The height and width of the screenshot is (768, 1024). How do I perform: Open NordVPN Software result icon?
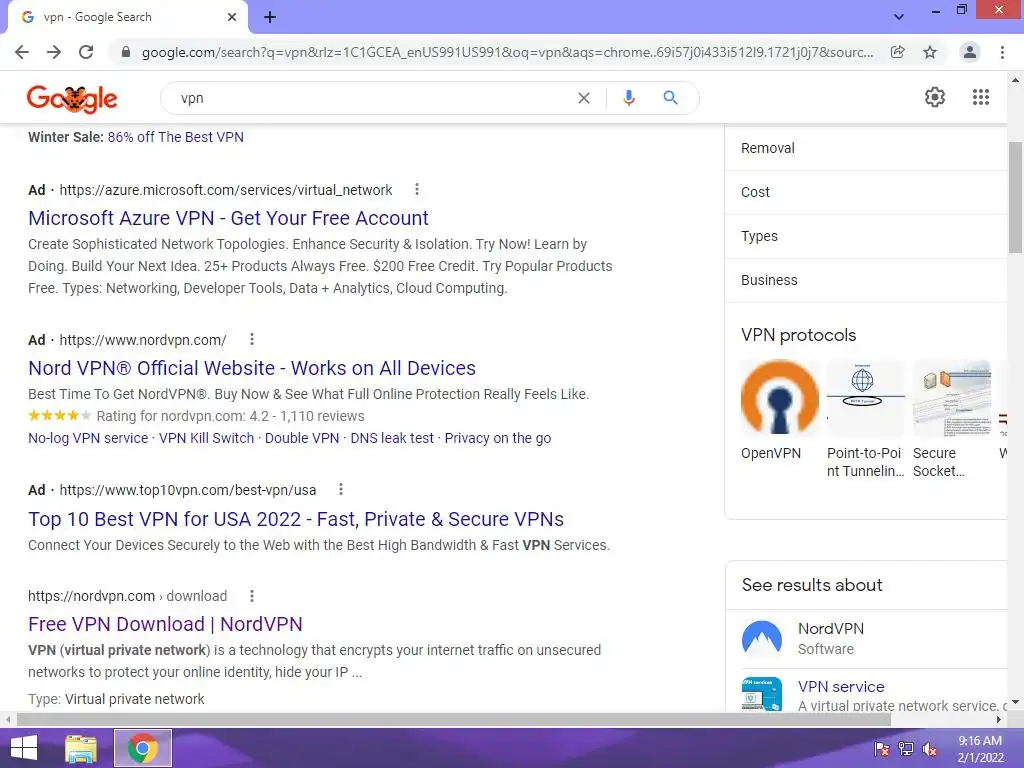pyautogui.click(x=761, y=638)
